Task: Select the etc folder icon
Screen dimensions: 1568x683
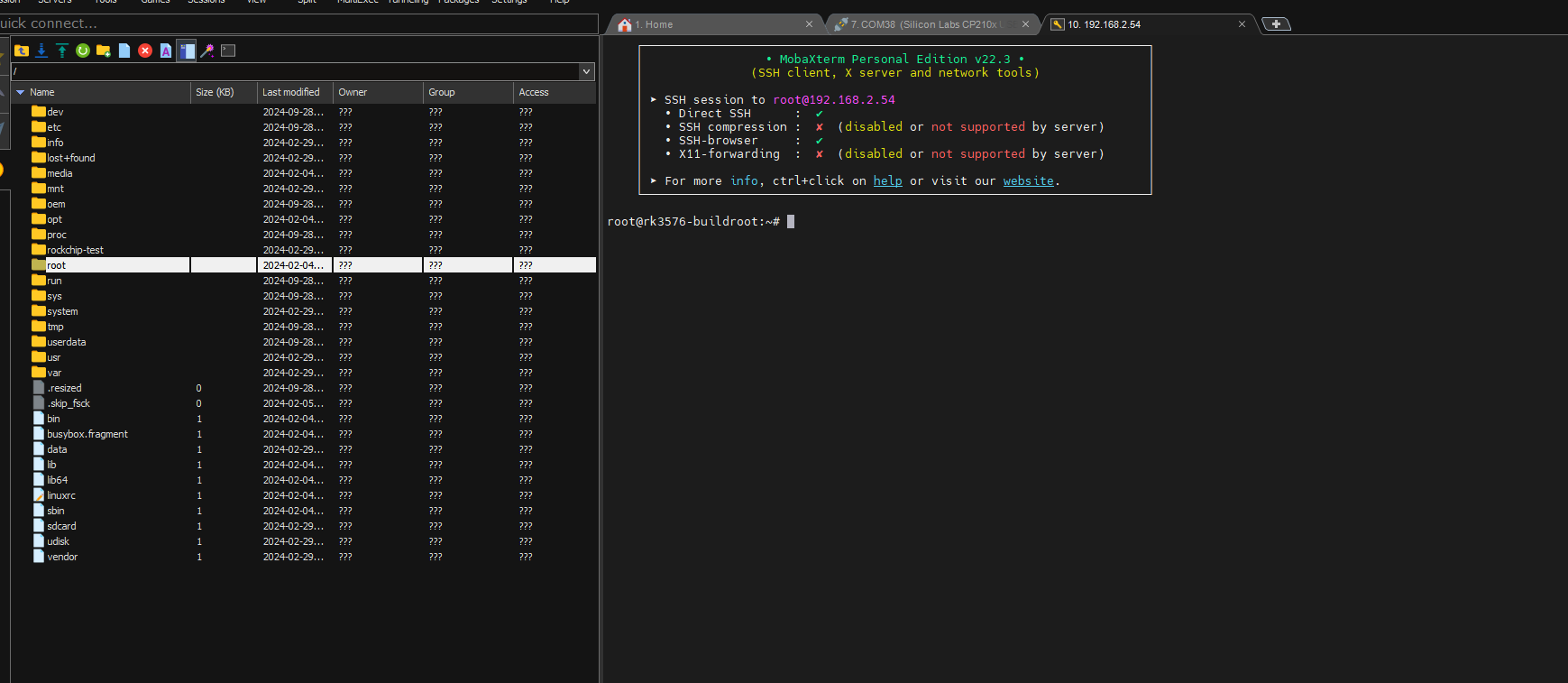Action: click(39, 127)
